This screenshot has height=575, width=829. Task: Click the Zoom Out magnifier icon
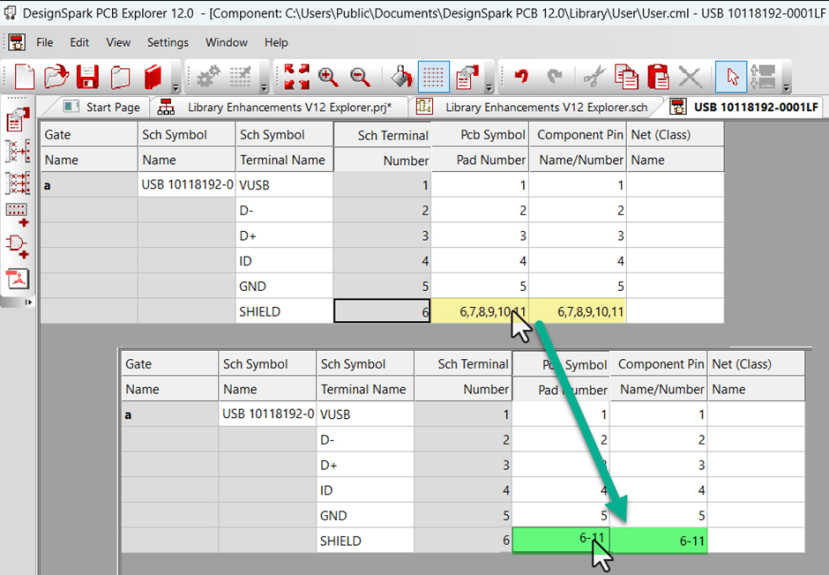tap(361, 77)
